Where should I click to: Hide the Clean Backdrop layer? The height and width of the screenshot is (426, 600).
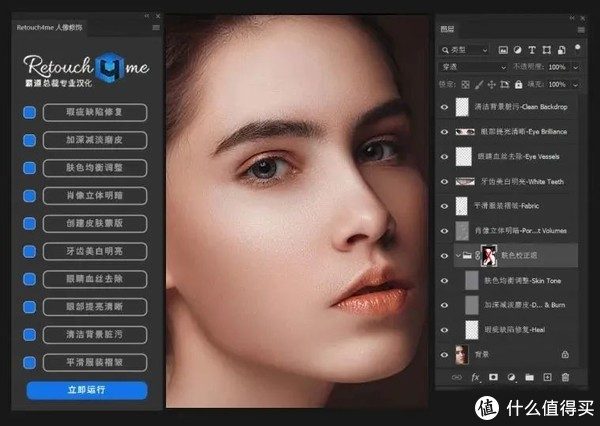tap(445, 105)
